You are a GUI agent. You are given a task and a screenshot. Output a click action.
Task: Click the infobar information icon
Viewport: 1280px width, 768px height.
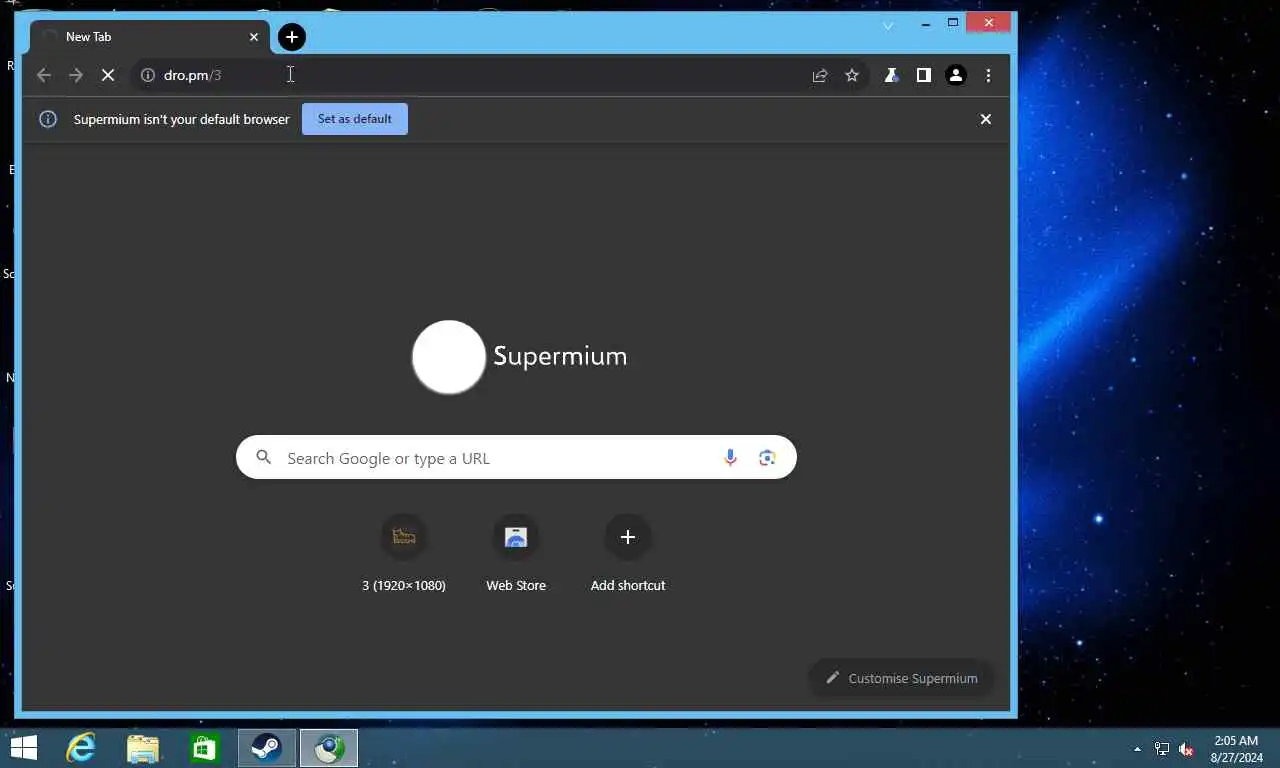(x=48, y=119)
